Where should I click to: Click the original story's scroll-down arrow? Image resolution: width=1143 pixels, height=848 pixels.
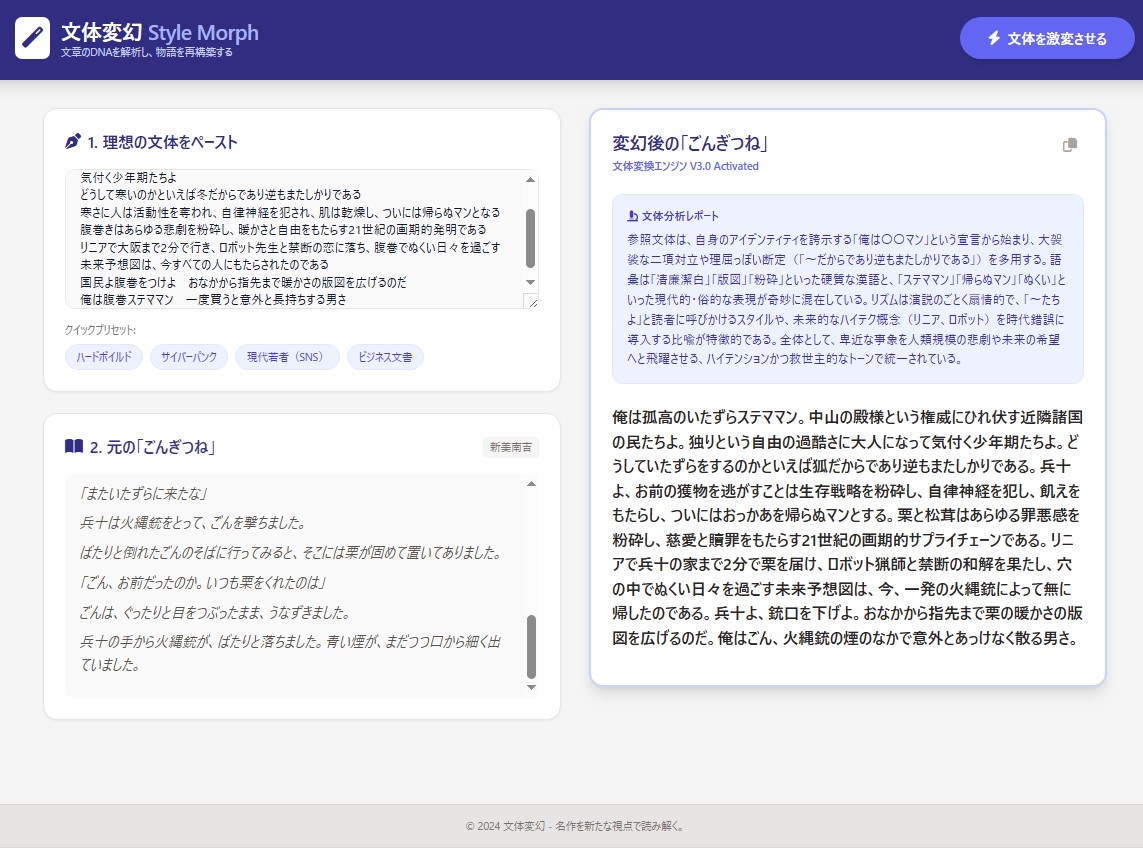pos(531,687)
